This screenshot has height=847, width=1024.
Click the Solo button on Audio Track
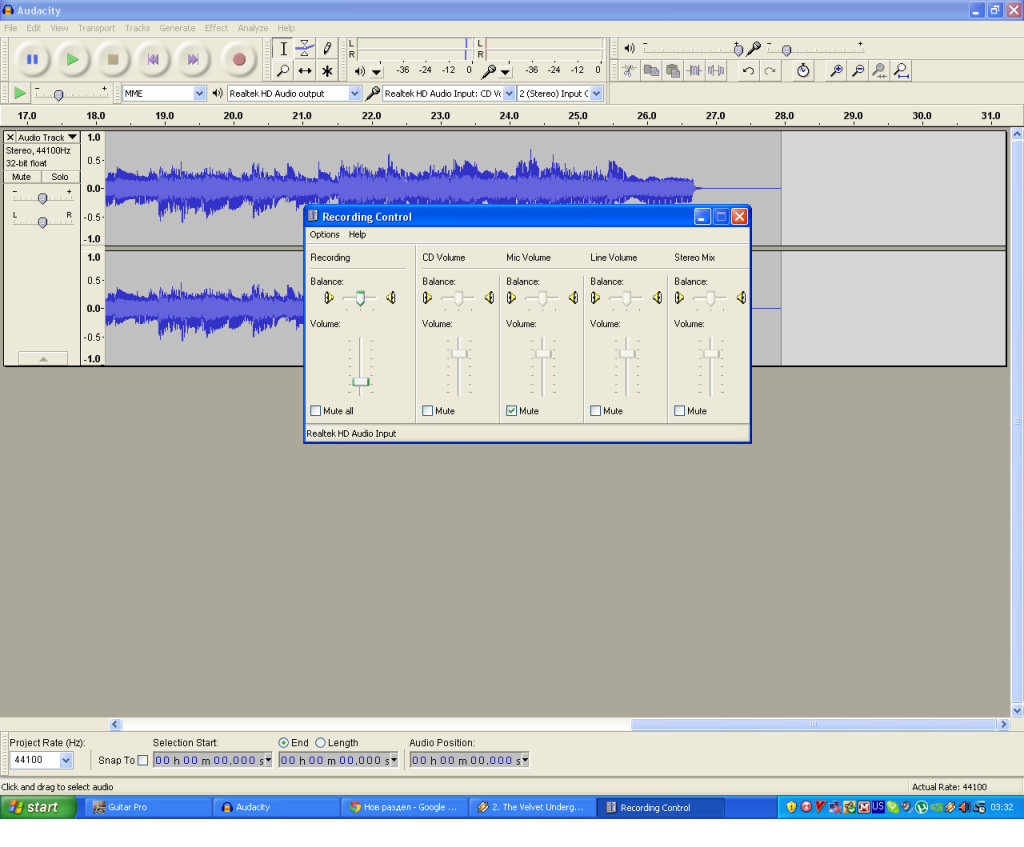60,177
